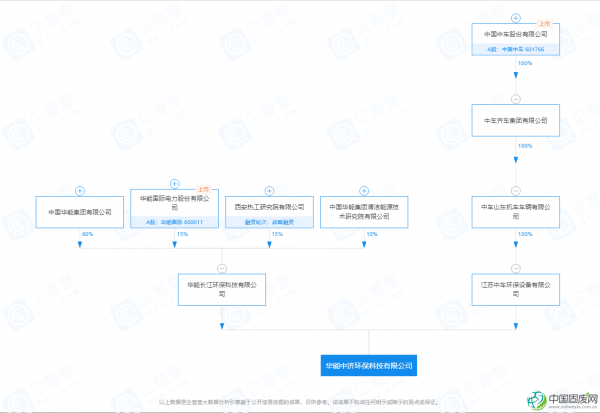The height and width of the screenshot is (413, 600).
Task: Click 融资轮次 战略融资 label under 西安热工研究院
Action: click(x=270, y=222)
